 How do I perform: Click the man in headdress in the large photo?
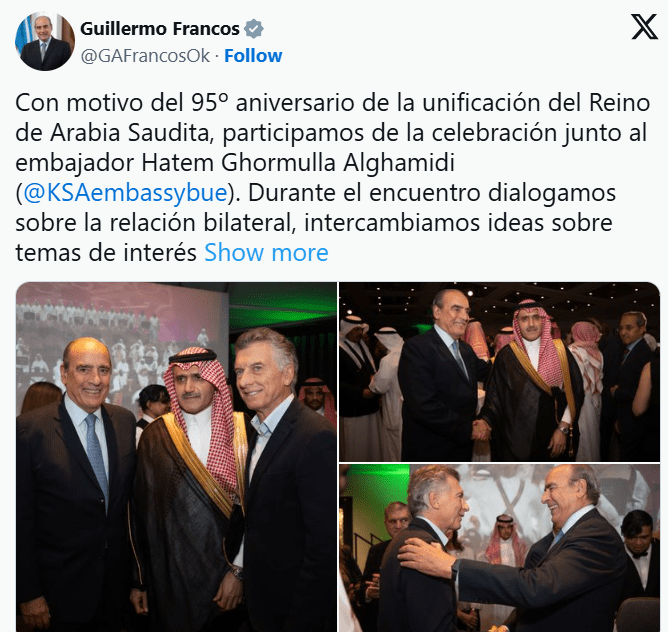[193, 482]
